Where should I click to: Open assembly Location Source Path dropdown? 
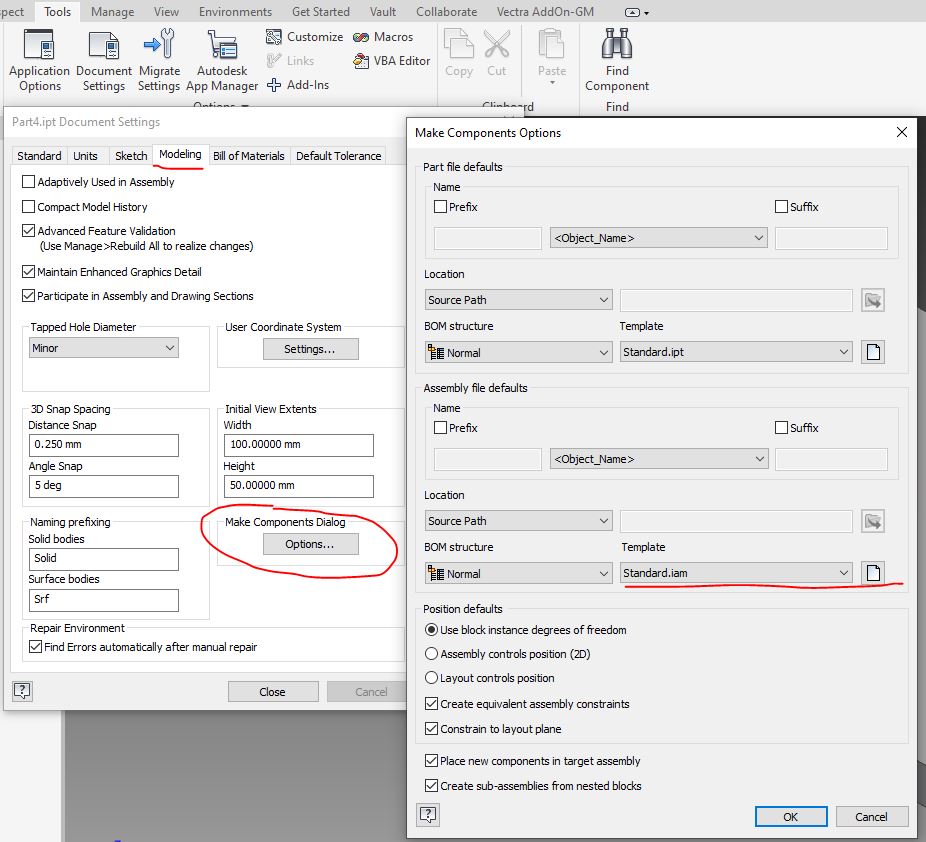pos(518,521)
